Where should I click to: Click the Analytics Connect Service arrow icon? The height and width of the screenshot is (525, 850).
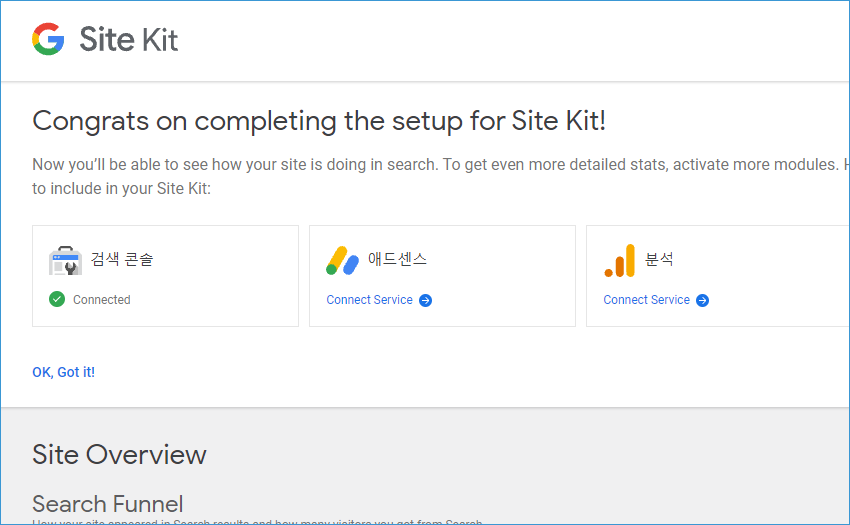703,300
